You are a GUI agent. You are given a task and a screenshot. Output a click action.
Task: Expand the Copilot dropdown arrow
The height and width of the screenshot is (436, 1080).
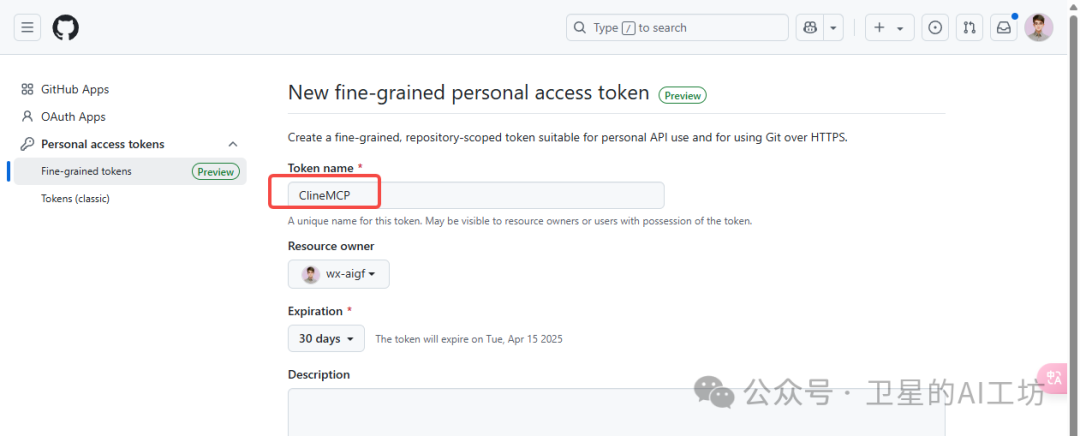click(833, 28)
